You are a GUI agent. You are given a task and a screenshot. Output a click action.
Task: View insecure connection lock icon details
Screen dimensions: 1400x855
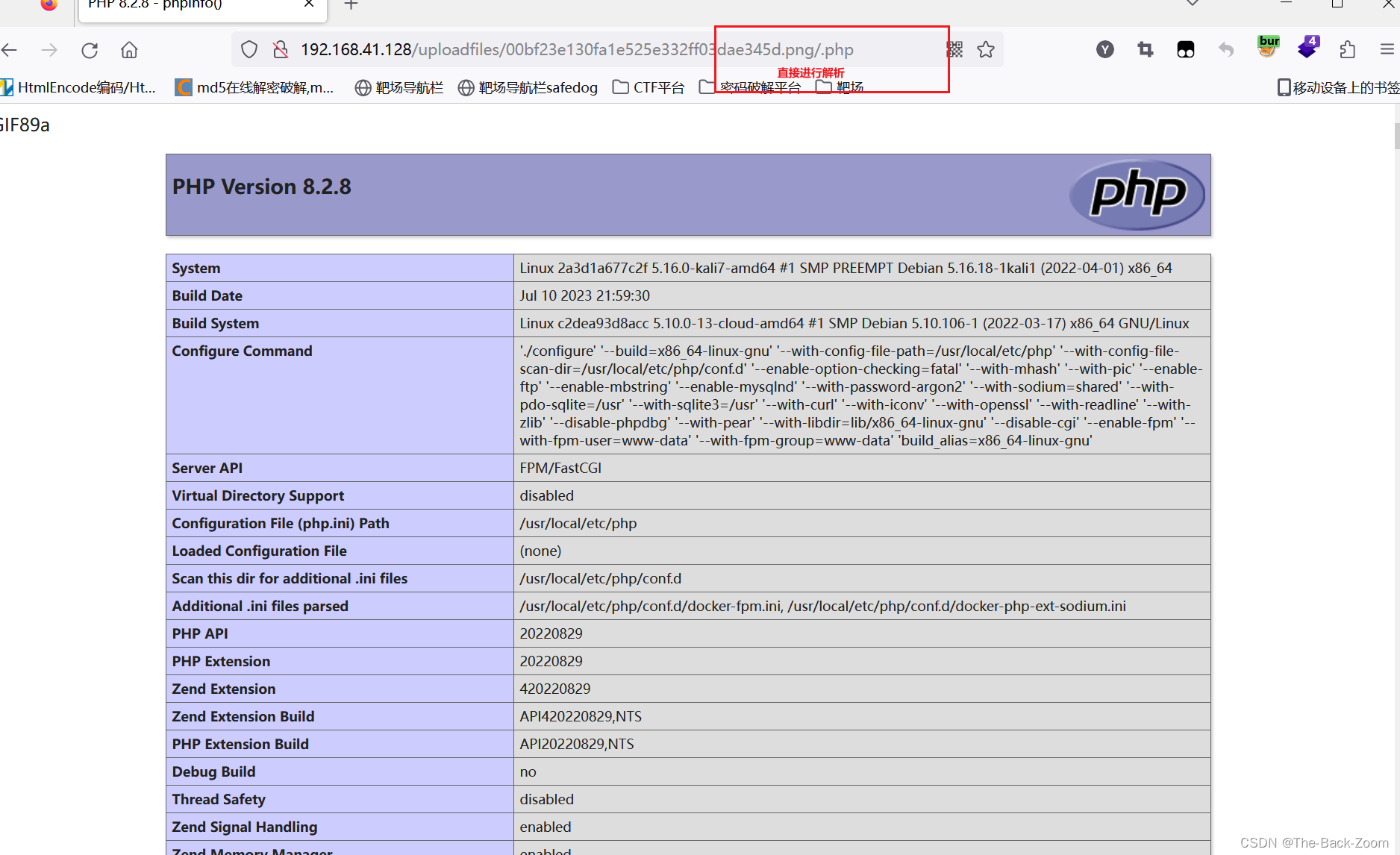pos(281,50)
